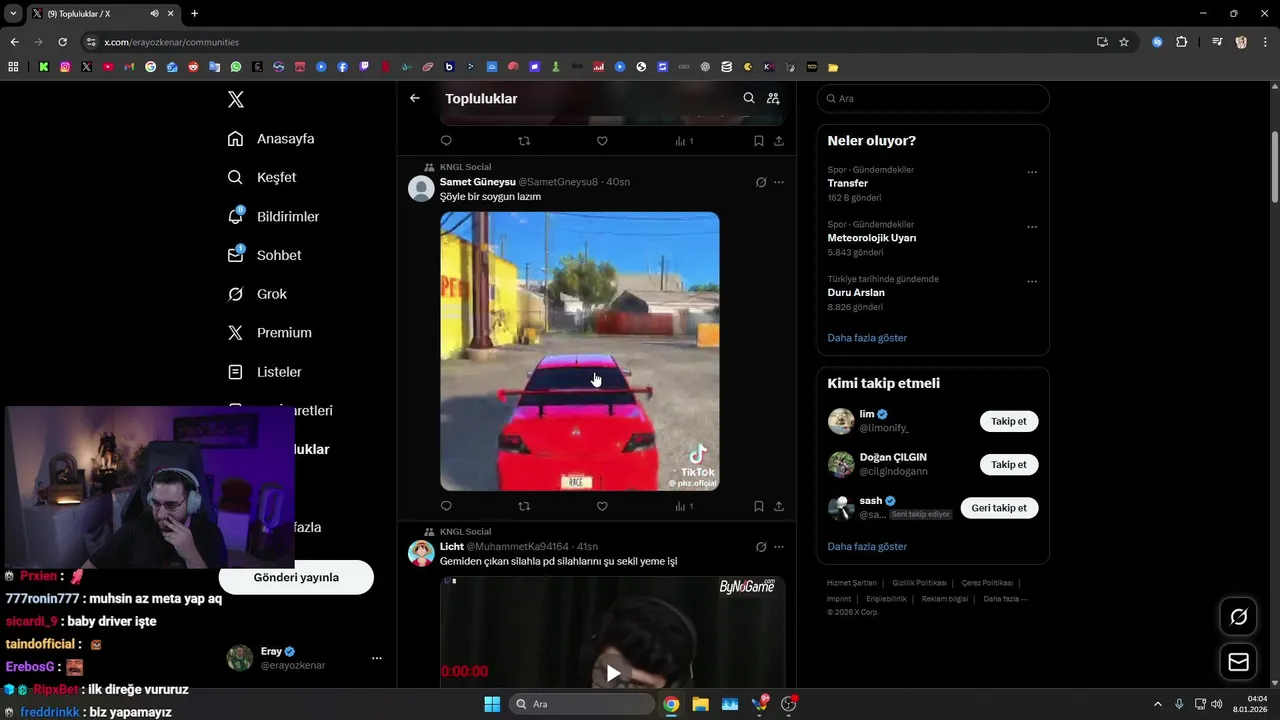The image size is (1280, 720).
Task: Bookmark this page with the star icon
Action: 1124,42
